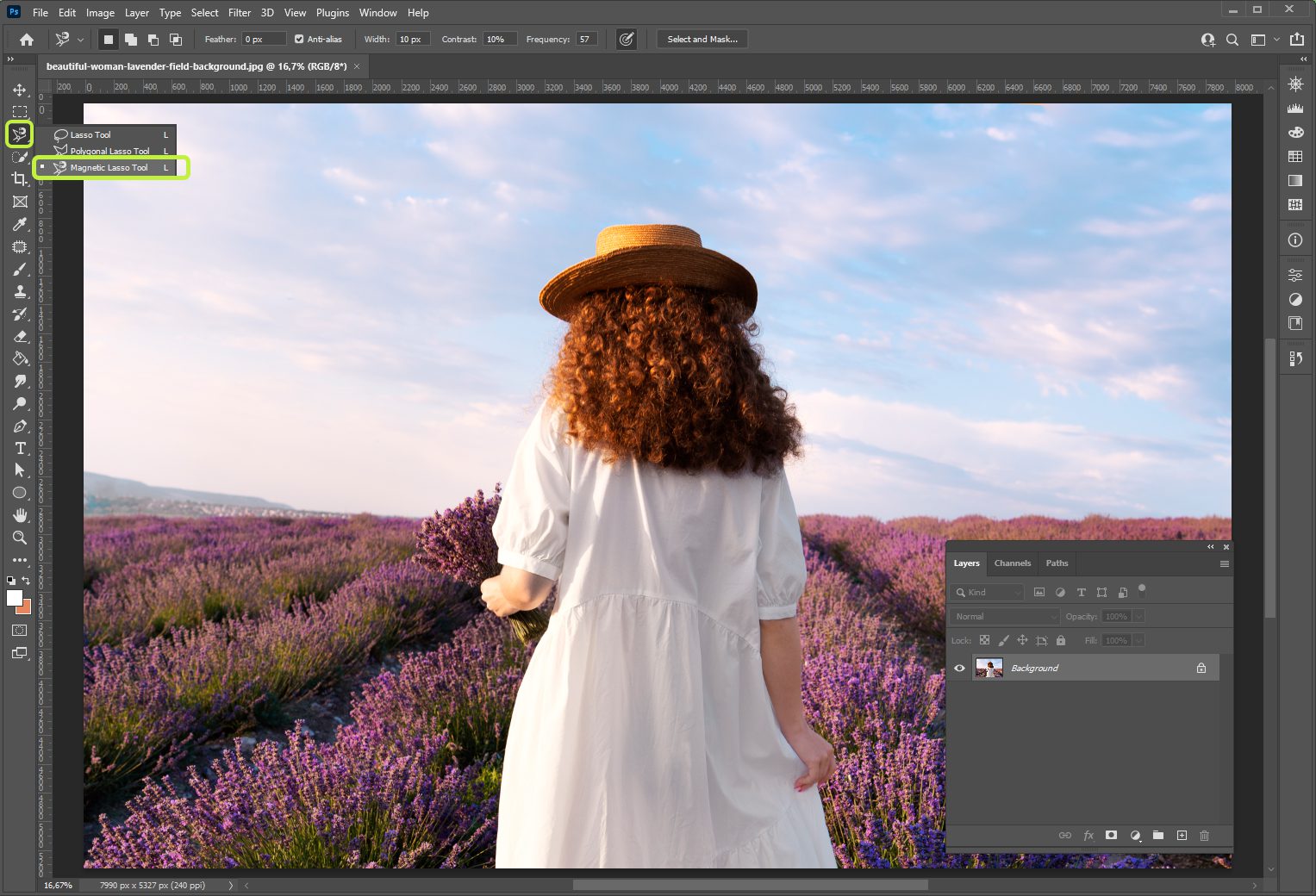This screenshot has width=1316, height=896.
Task: Click the Home icon in options bar
Action: tap(27, 40)
